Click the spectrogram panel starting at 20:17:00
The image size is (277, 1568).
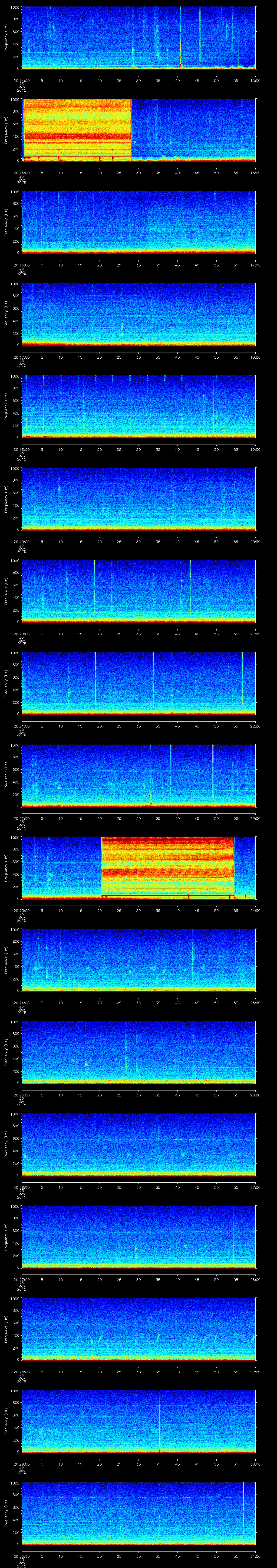[139, 314]
